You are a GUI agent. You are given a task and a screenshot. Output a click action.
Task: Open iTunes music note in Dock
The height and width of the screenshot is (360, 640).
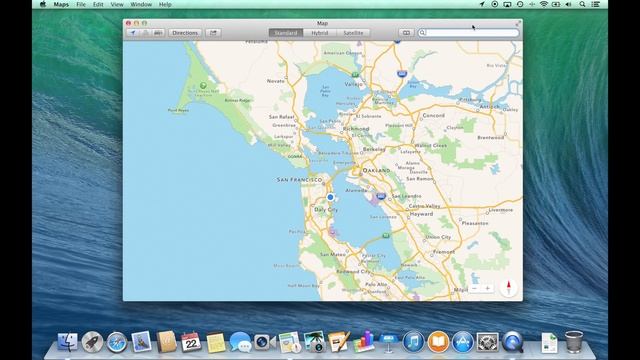pos(413,342)
